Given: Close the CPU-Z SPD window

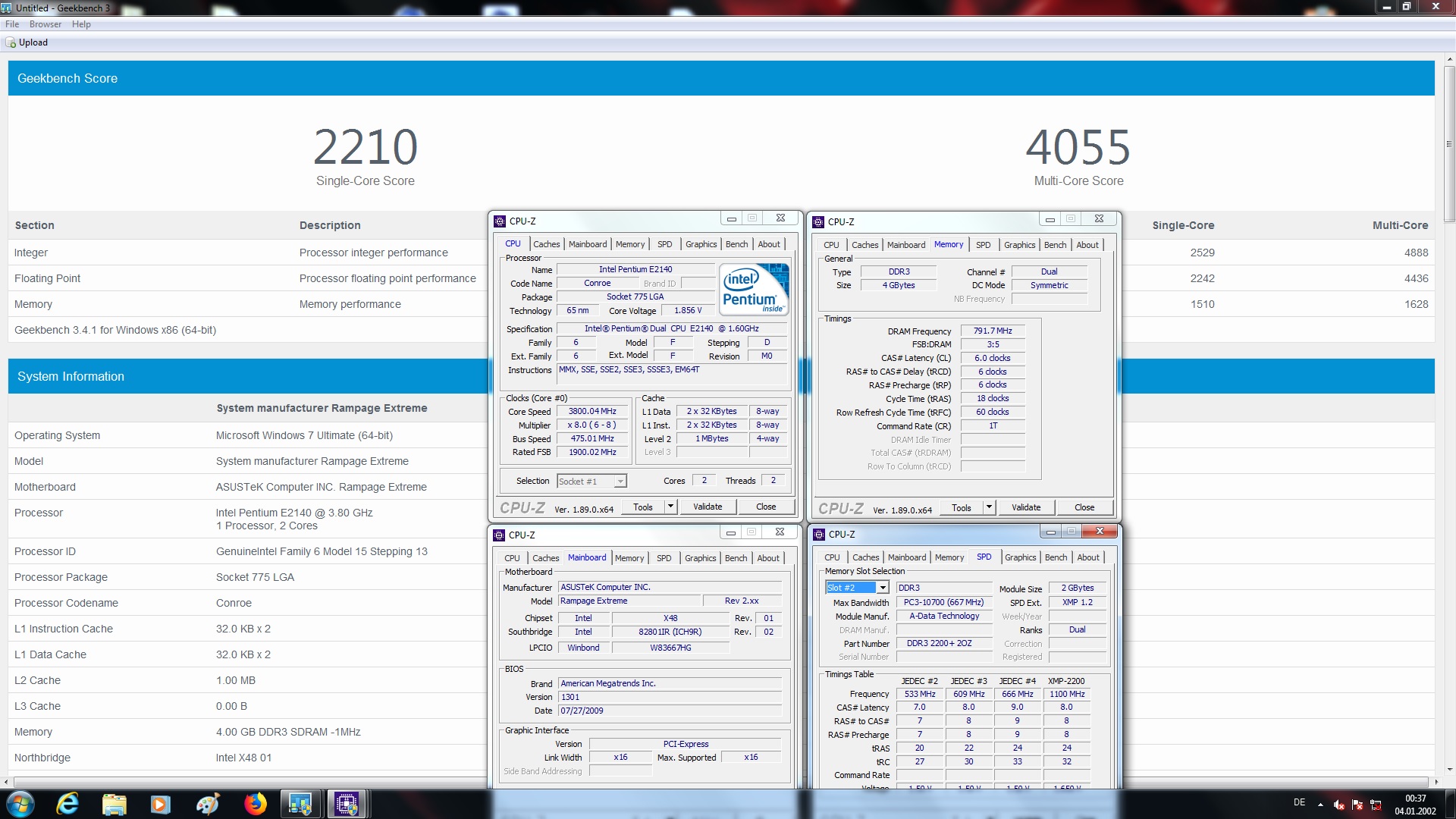Looking at the screenshot, I should click(x=1100, y=532).
